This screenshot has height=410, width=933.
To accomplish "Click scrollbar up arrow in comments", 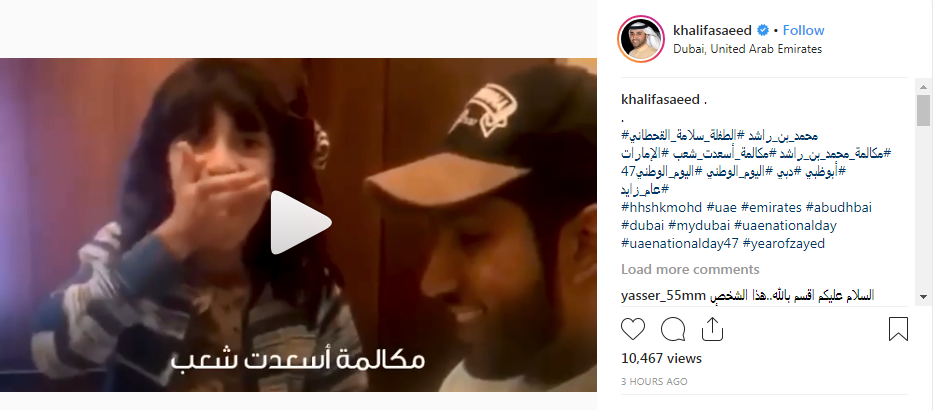I will tap(923, 86).
